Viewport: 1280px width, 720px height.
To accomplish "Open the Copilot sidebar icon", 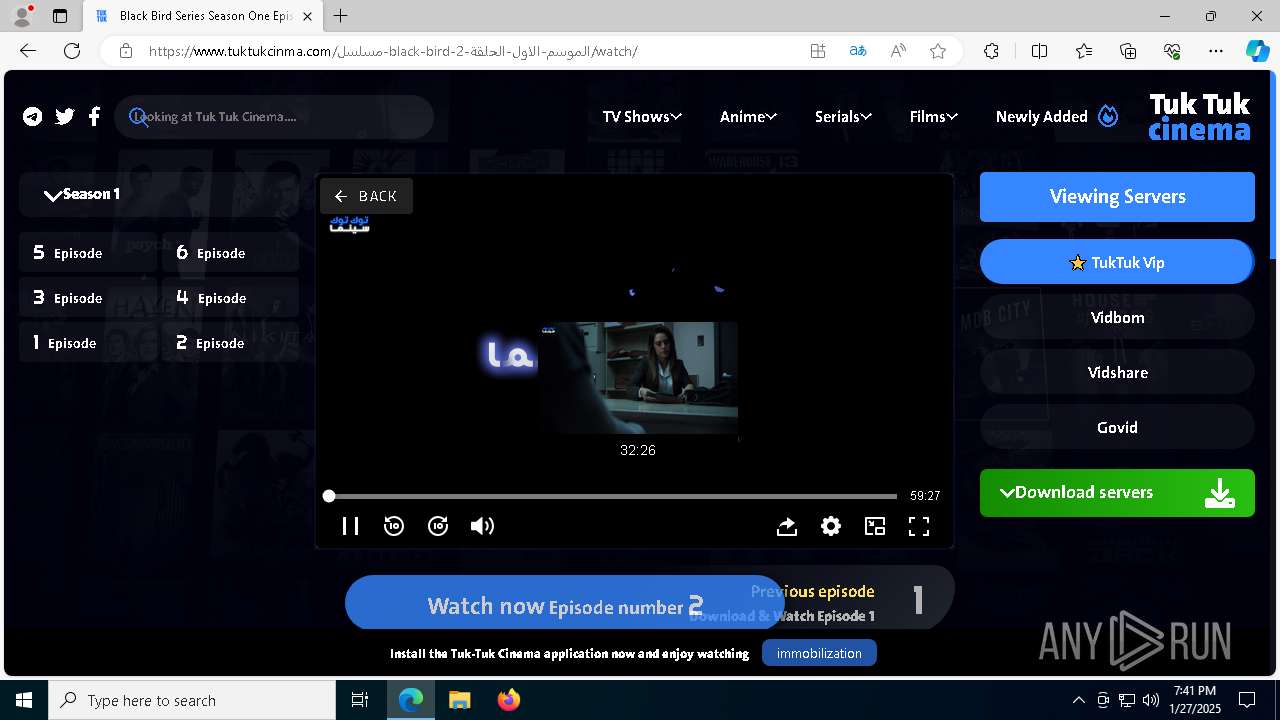I will (x=1257, y=51).
